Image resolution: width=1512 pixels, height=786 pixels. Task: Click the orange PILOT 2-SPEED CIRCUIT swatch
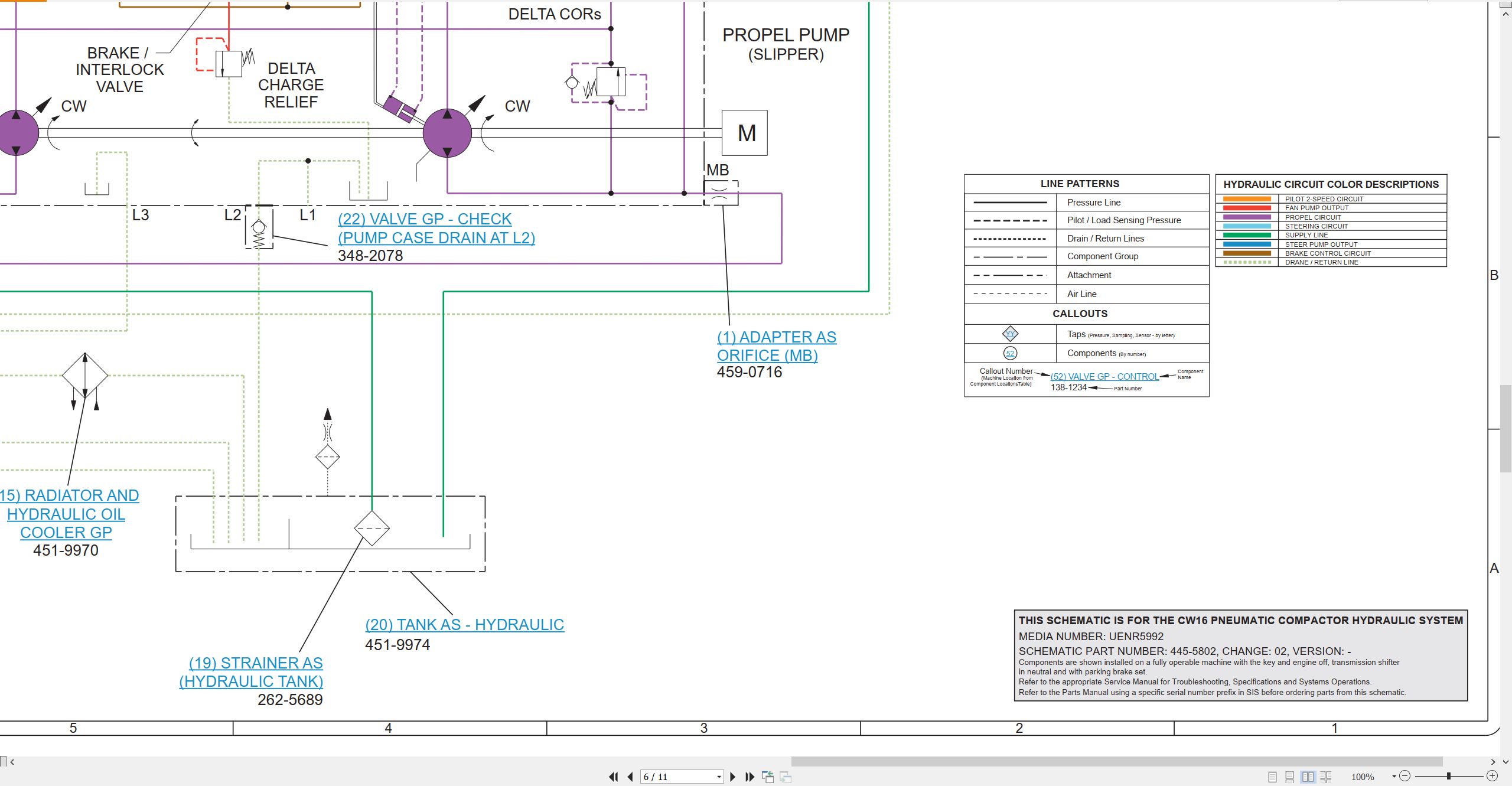point(1247,199)
